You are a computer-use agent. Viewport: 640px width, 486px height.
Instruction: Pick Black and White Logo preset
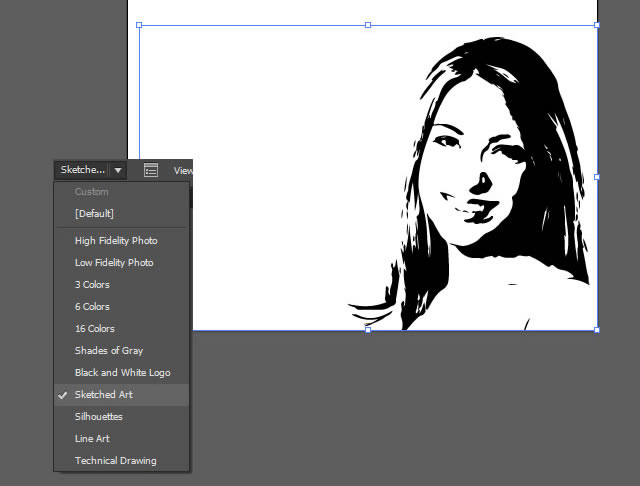click(x=122, y=373)
